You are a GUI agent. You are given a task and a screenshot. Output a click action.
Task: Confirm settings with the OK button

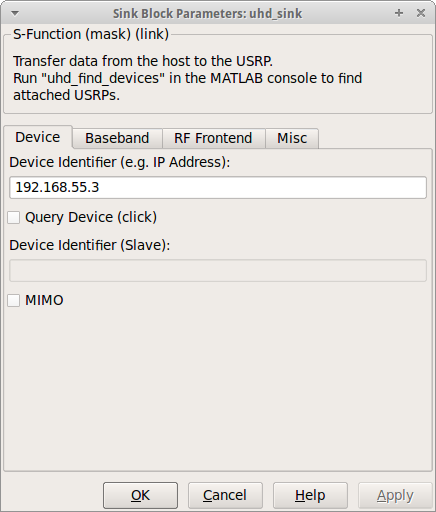point(140,495)
